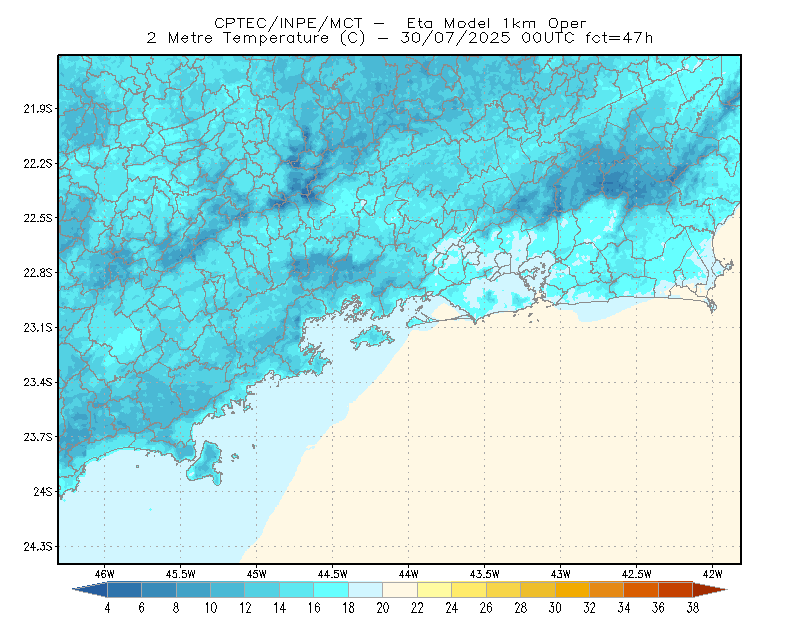The image size is (800, 618).
Task: Click the 28-30 colorbar swatch
Action: coord(538,590)
